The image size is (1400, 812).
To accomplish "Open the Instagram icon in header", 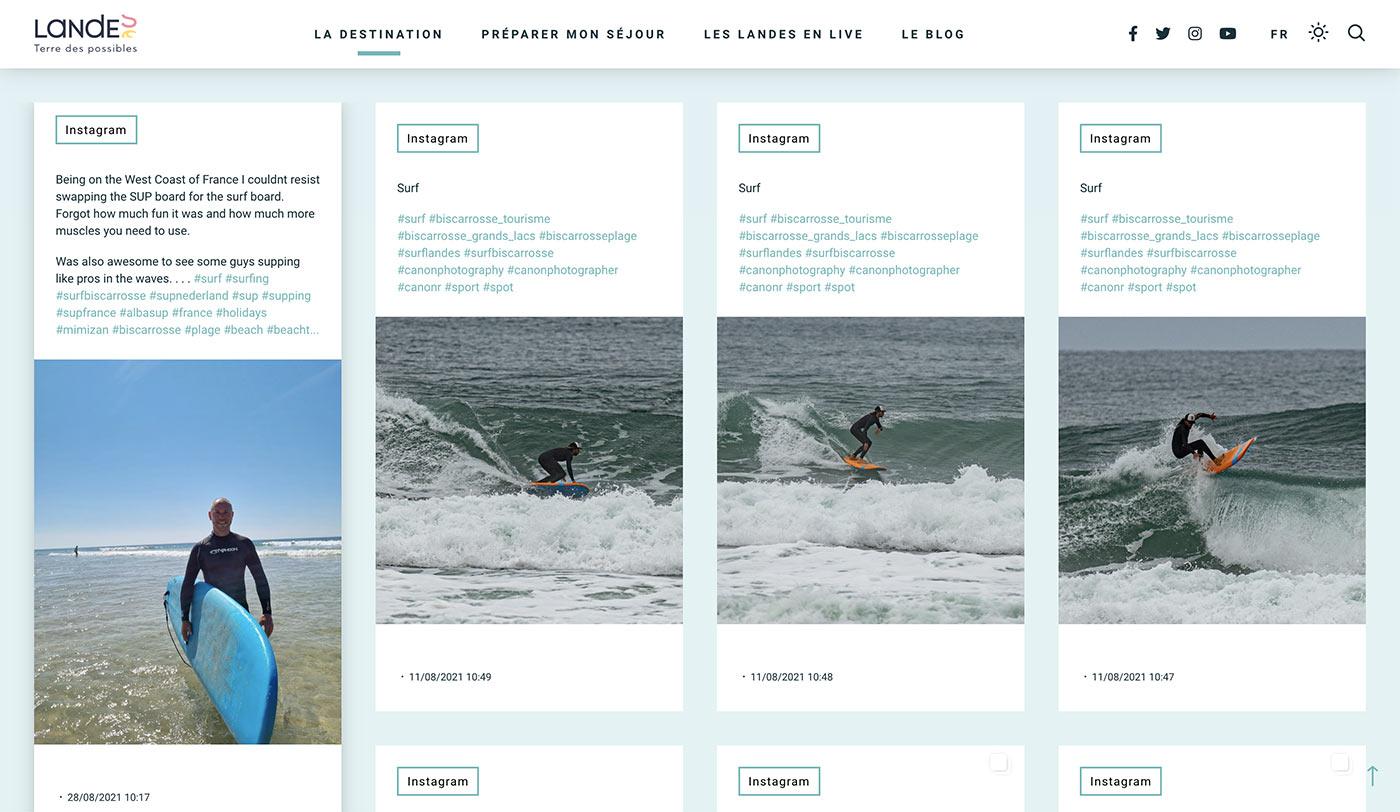I will [1195, 34].
